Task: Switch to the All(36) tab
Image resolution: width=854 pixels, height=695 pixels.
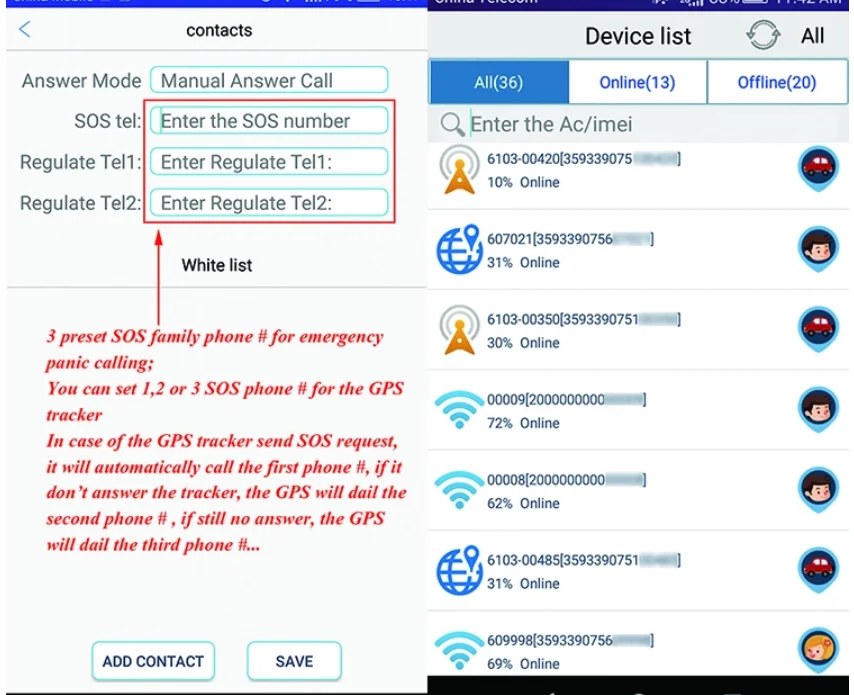Action: tap(499, 82)
